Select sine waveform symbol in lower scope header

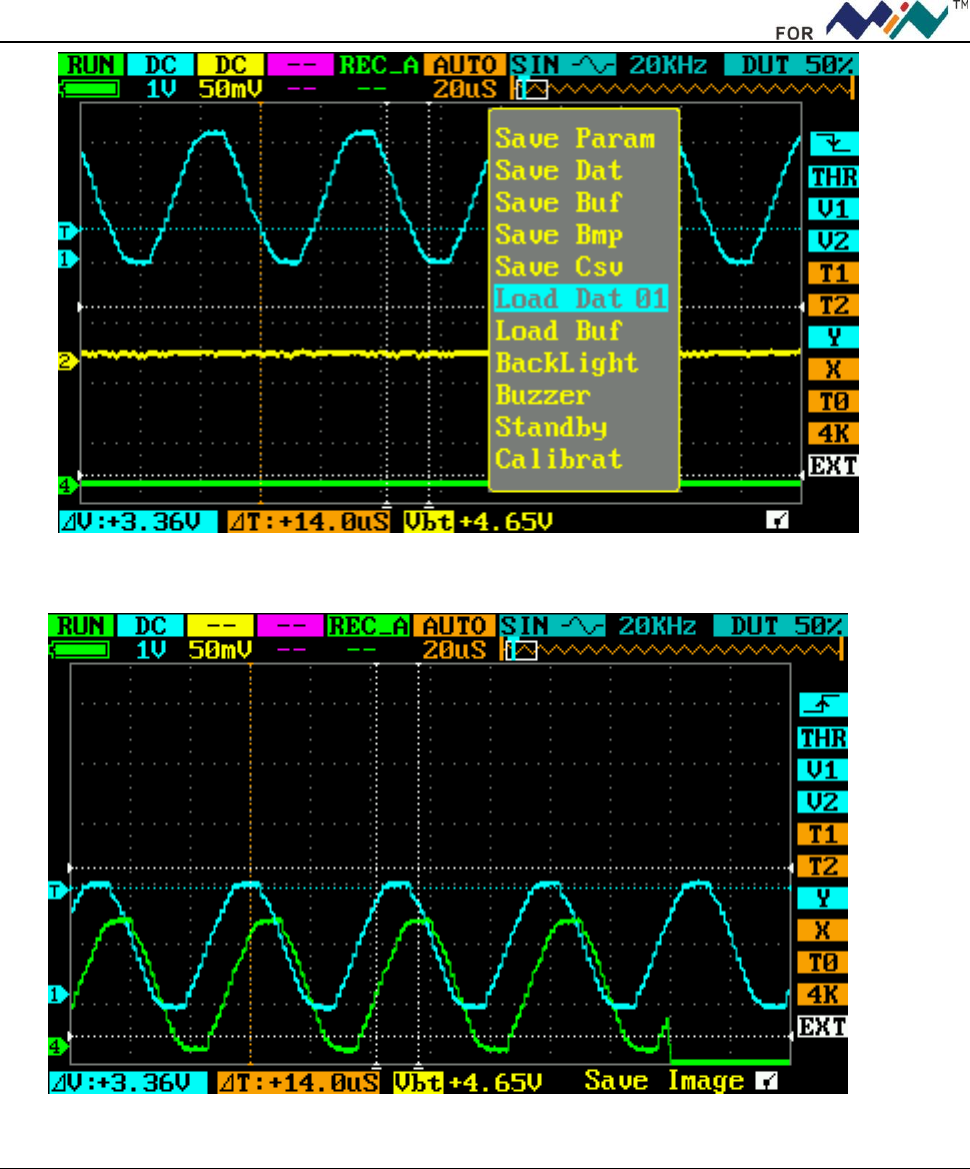click(x=584, y=626)
